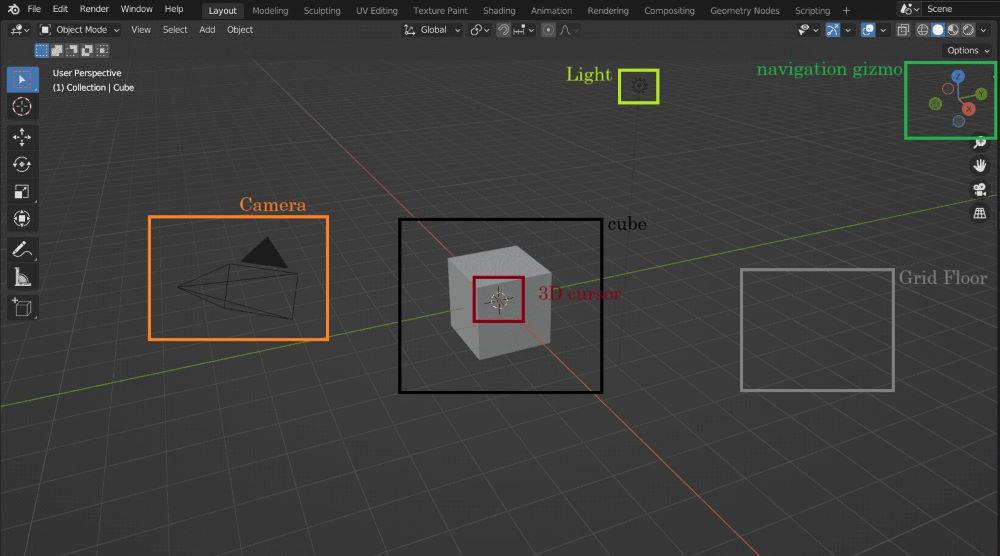Expand gizmo options arrow
Viewport: 1000px width, 556px height.
(848, 30)
